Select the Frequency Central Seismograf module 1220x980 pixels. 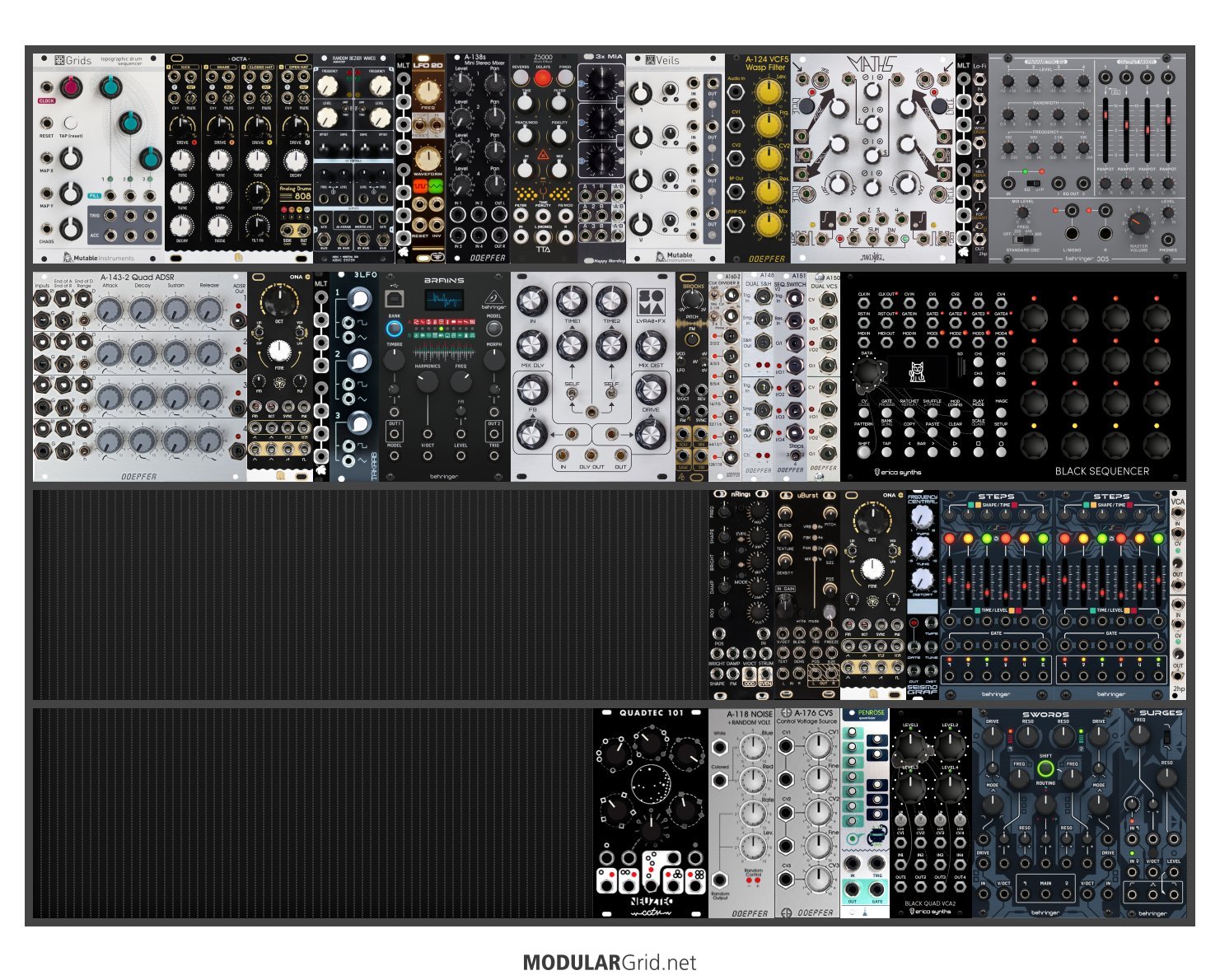click(923, 595)
